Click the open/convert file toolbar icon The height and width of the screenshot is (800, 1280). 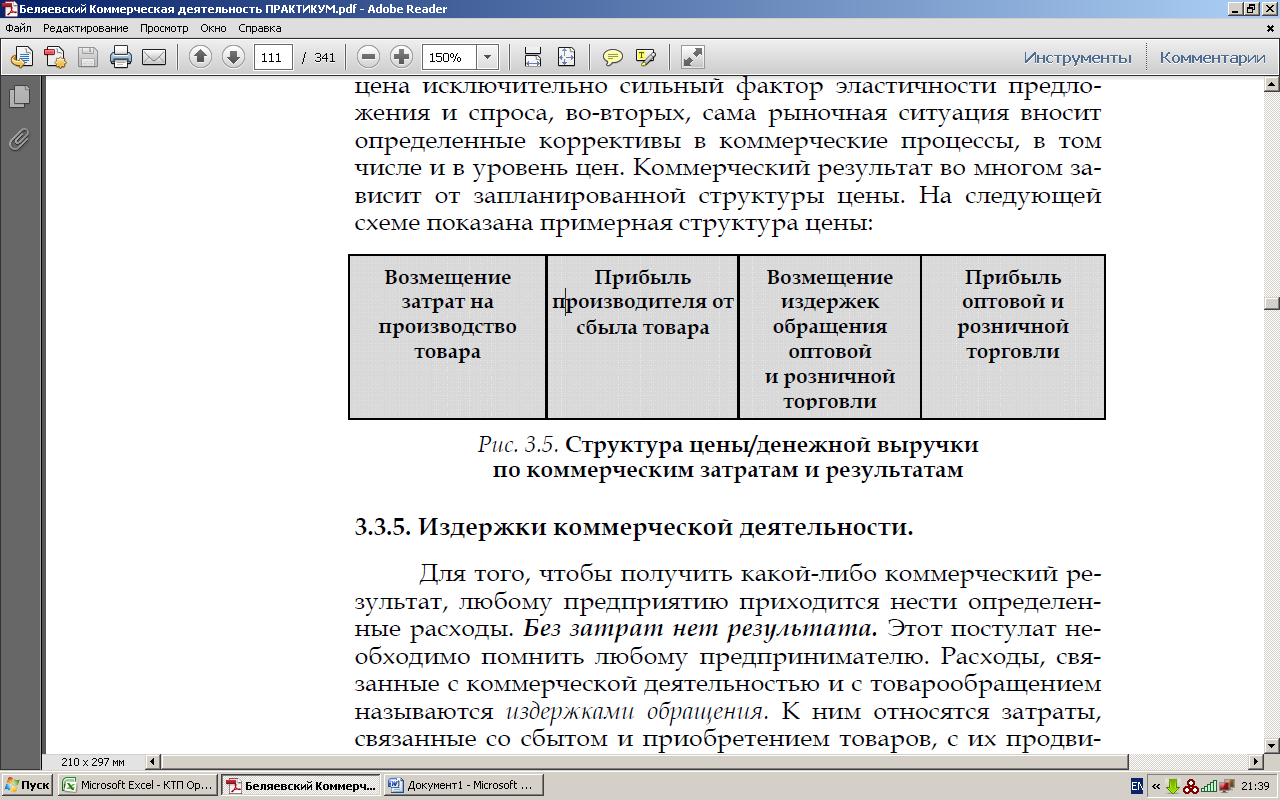click(x=22, y=57)
